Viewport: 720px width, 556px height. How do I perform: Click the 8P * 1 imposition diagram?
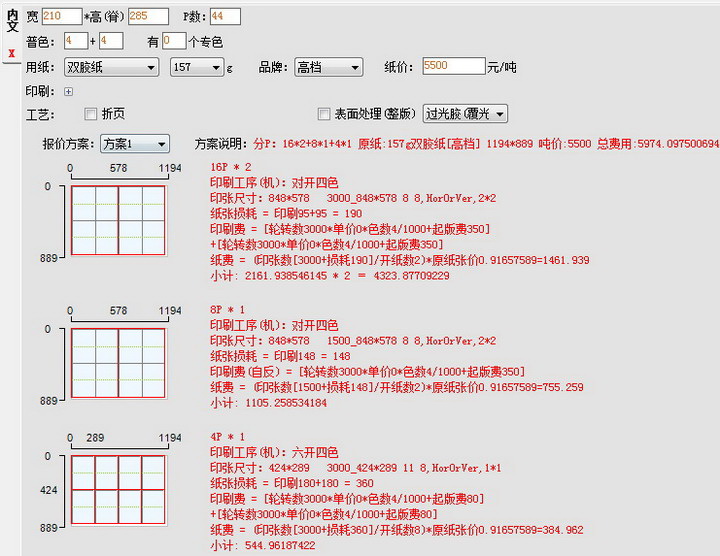tap(118, 363)
